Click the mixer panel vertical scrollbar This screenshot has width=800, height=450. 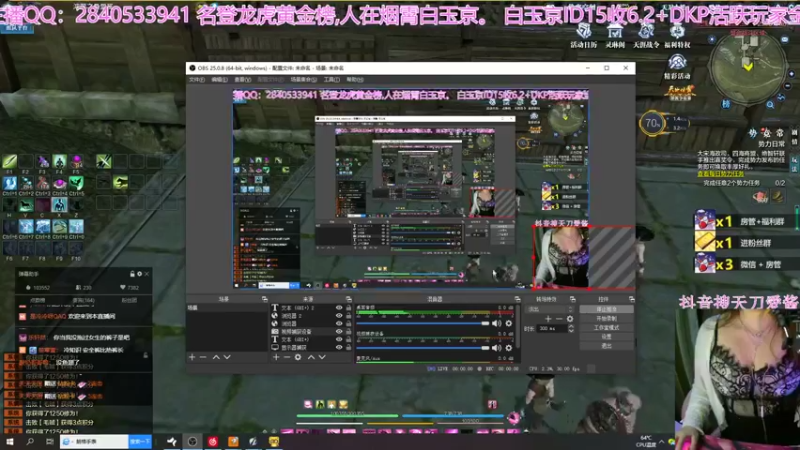(x=517, y=327)
